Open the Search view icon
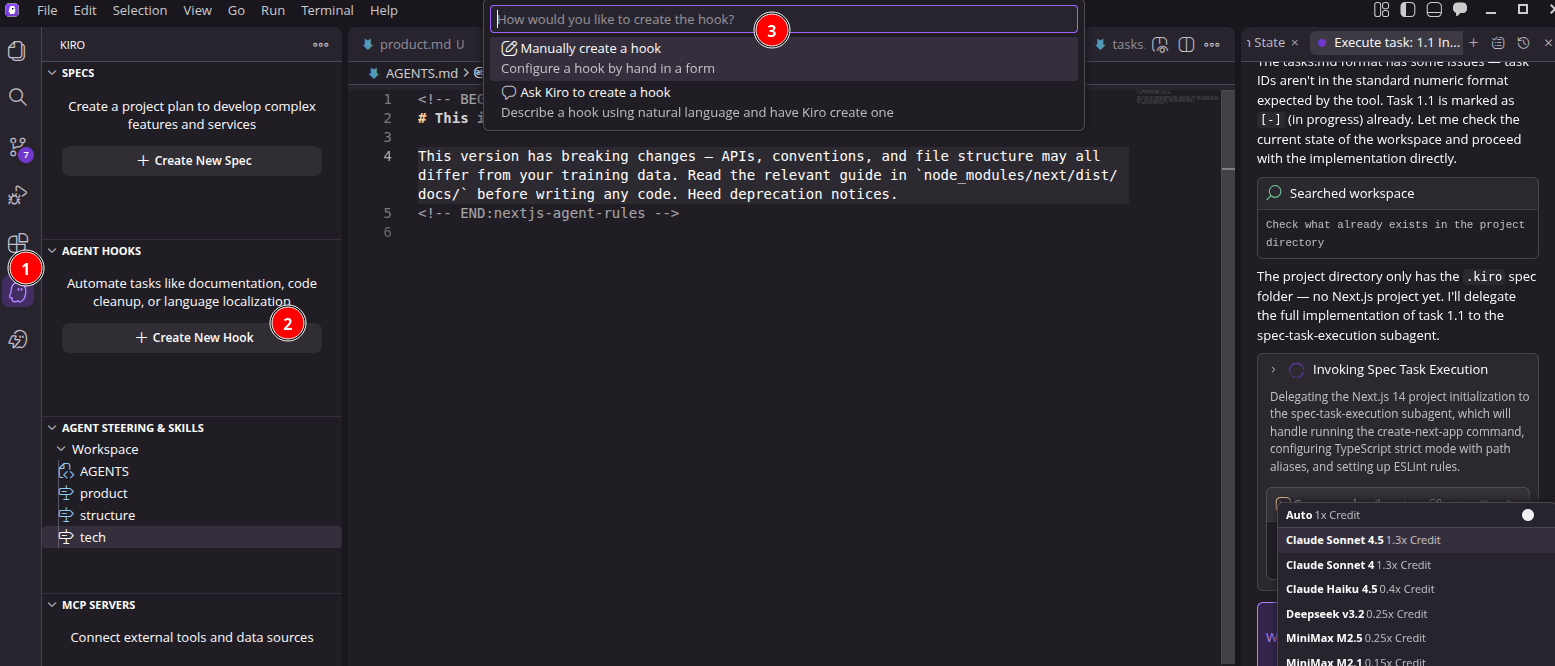1555x666 pixels. [17, 97]
